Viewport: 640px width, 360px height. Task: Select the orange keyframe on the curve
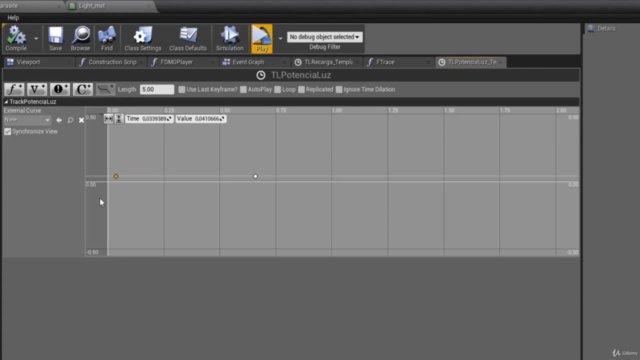point(116,176)
